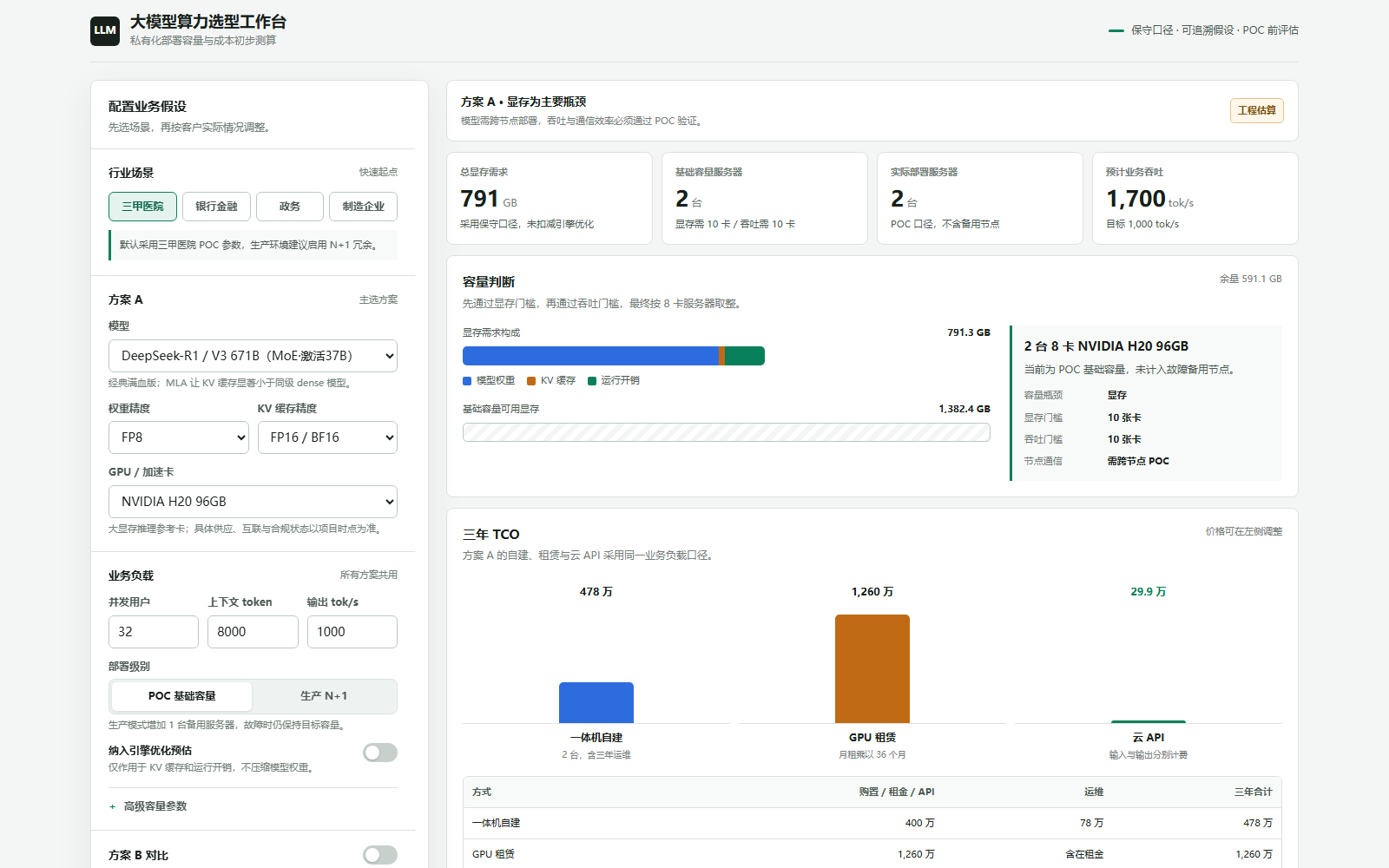Open the NVIDIA H20 96GB GPU dropdown
This screenshot has width=1389, height=868.
(x=253, y=502)
